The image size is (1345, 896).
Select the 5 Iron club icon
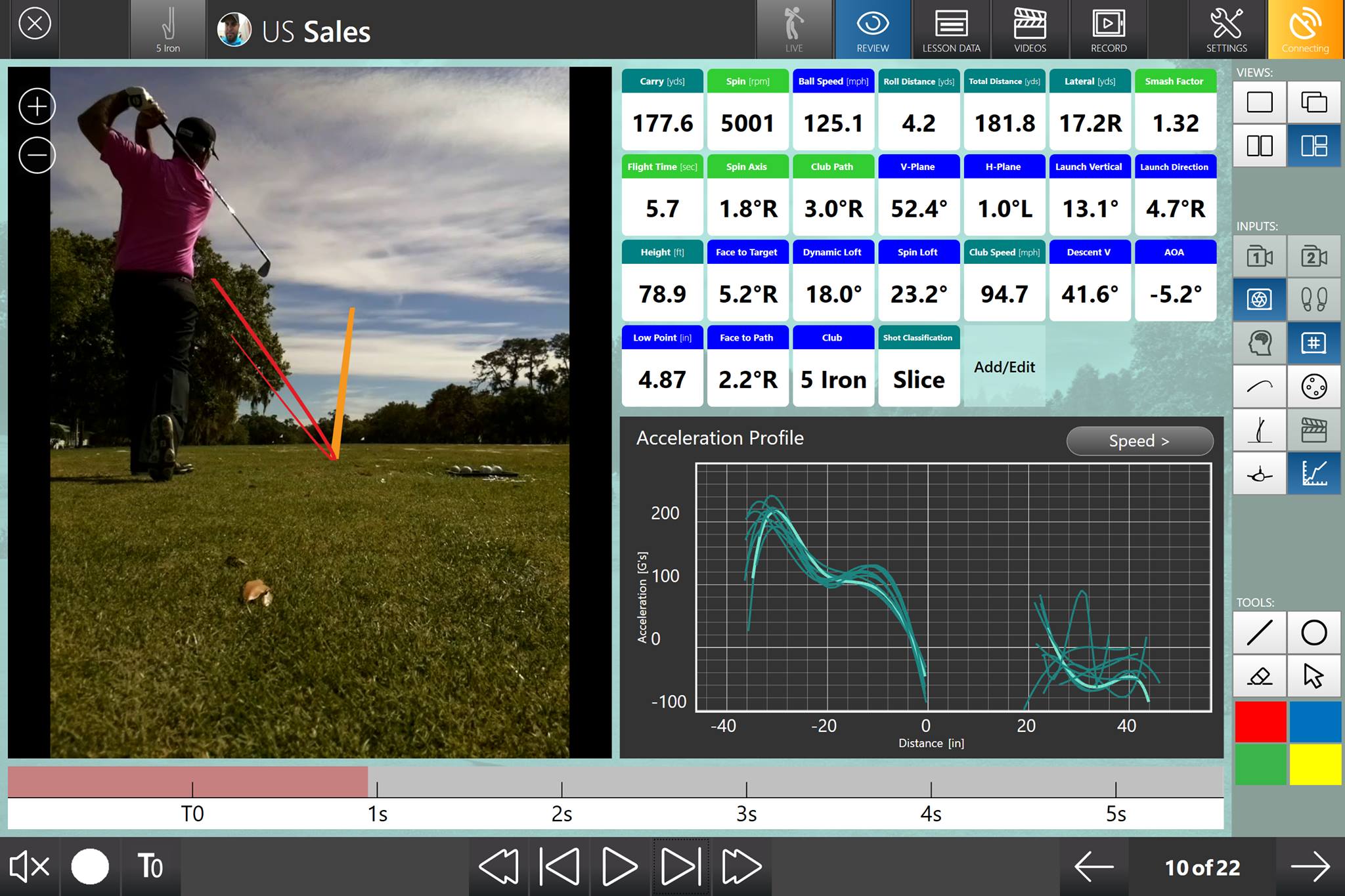[x=168, y=30]
